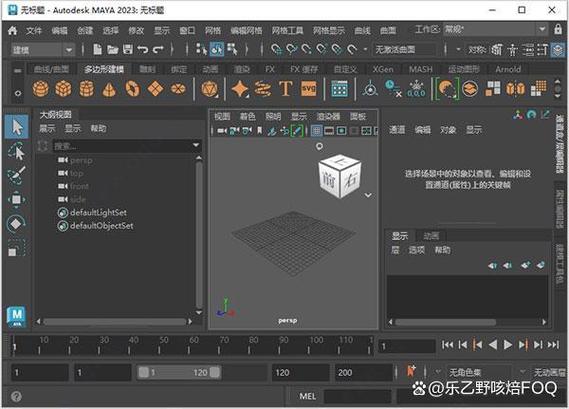Toggle the highlighted viewport pencil button
This screenshot has height=409, width=569.
(x=297, y=131)
